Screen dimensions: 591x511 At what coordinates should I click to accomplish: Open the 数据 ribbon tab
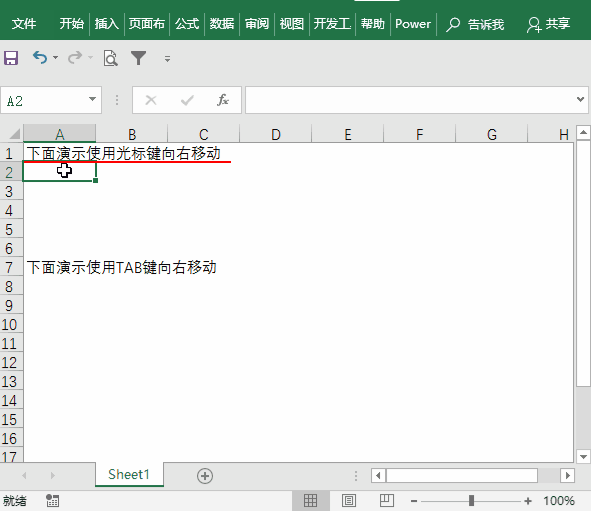222,24
